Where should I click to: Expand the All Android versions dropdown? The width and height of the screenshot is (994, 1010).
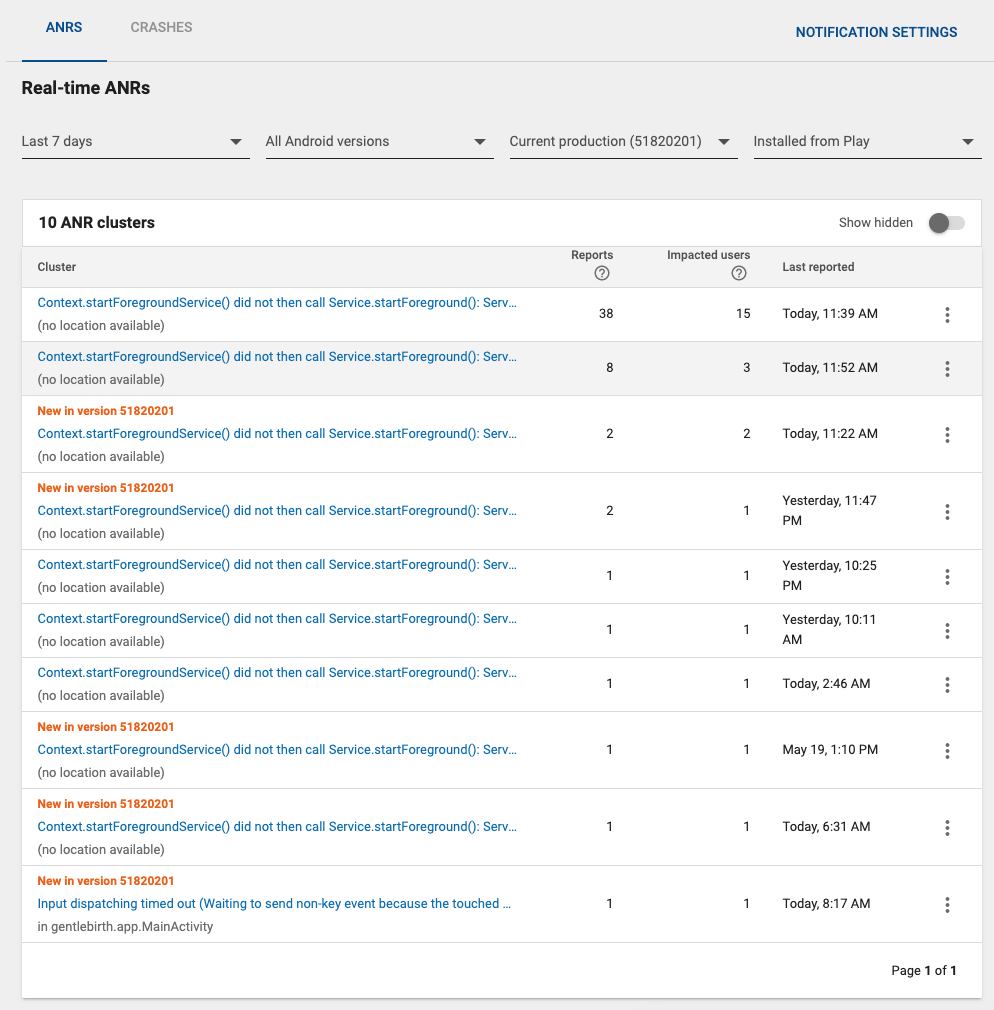[379, 141]
